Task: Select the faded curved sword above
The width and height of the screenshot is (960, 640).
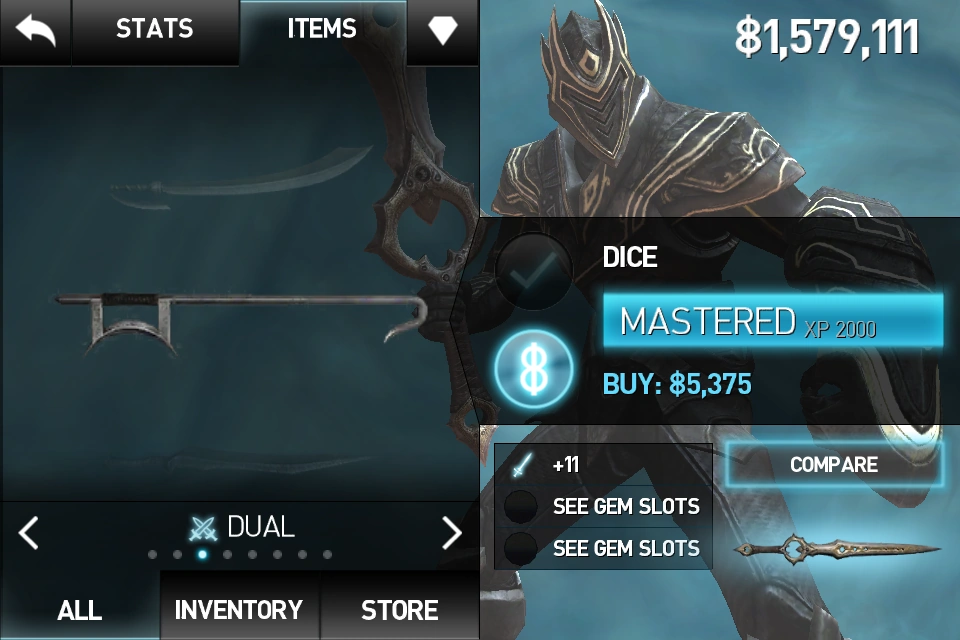Action: click(242, 176)
